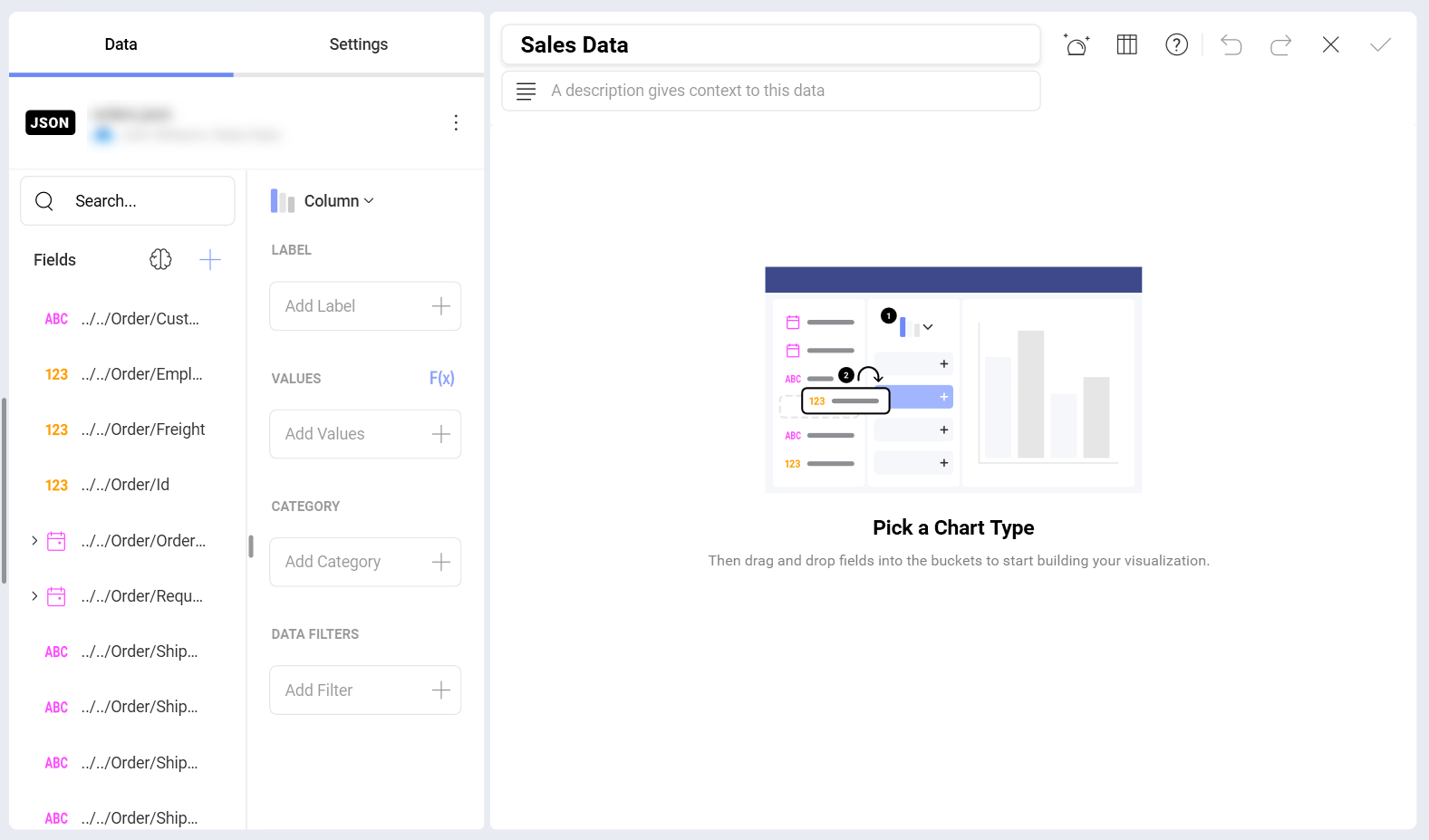Click the Add Filter bucket
This screenshot has width=1429, height=840.
(365, 690)
